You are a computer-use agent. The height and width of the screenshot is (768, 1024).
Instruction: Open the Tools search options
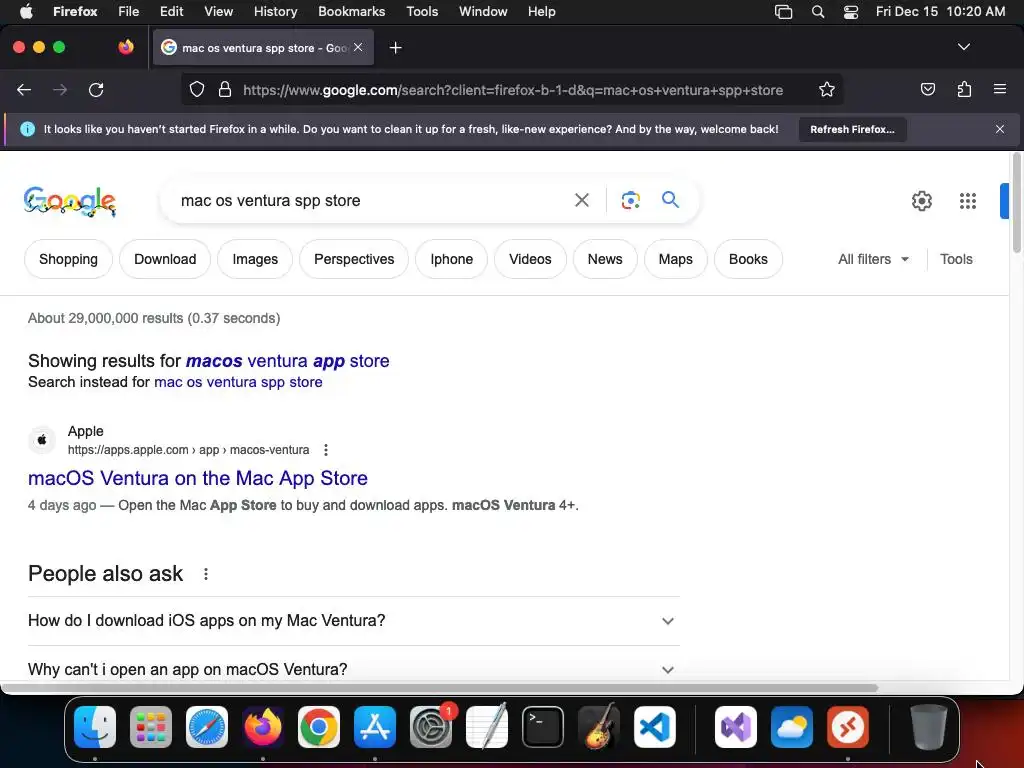point(956,259)
